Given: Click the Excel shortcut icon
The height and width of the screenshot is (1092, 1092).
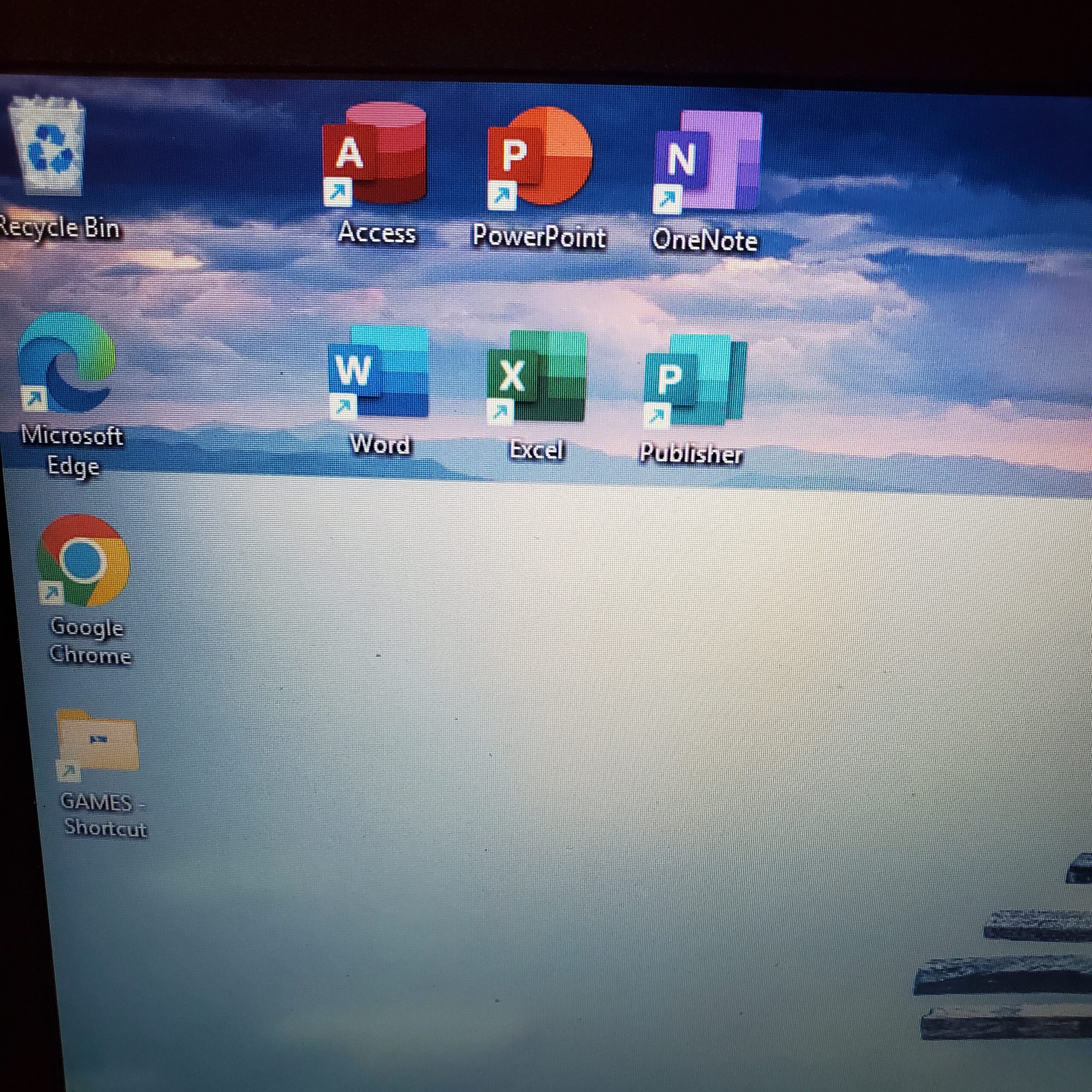Looking at the screenshot, I should (536, 378).
